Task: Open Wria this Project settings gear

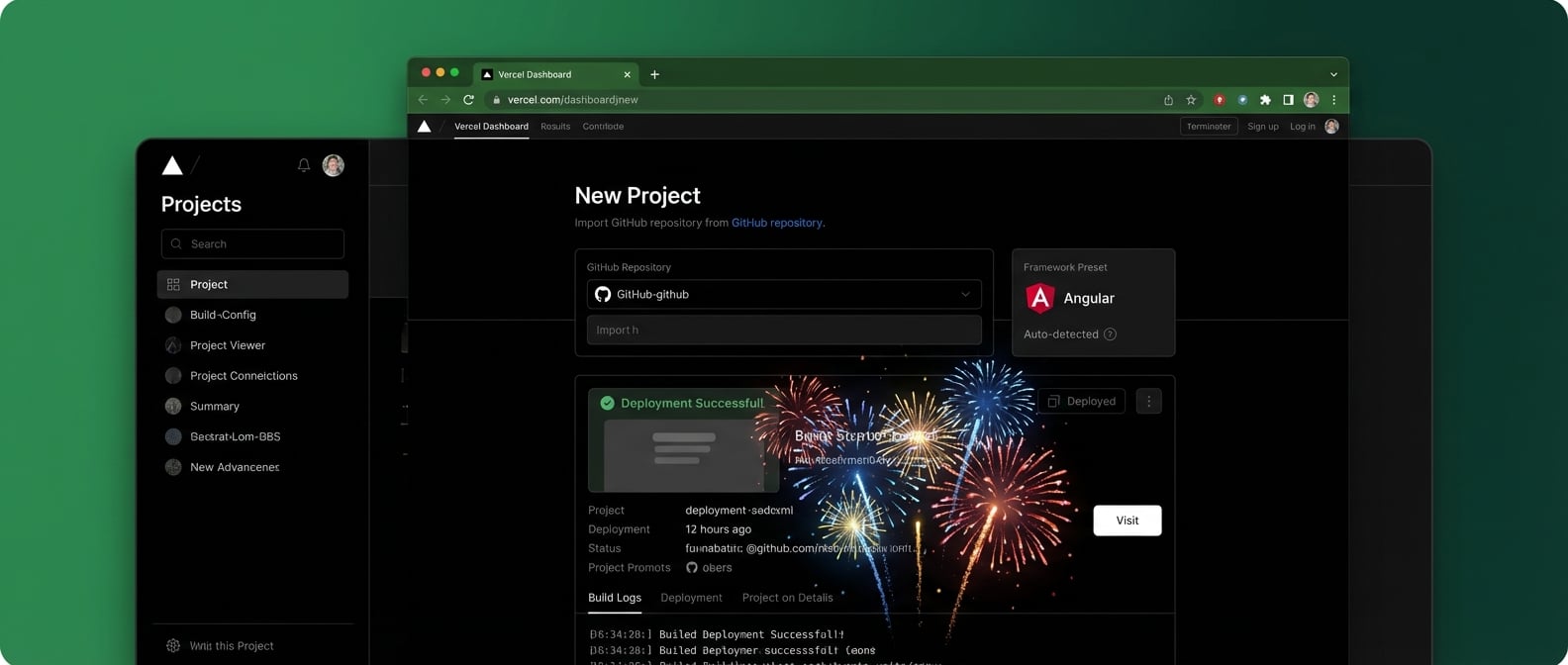Action: pyautogui.click(x=173, y=645)
